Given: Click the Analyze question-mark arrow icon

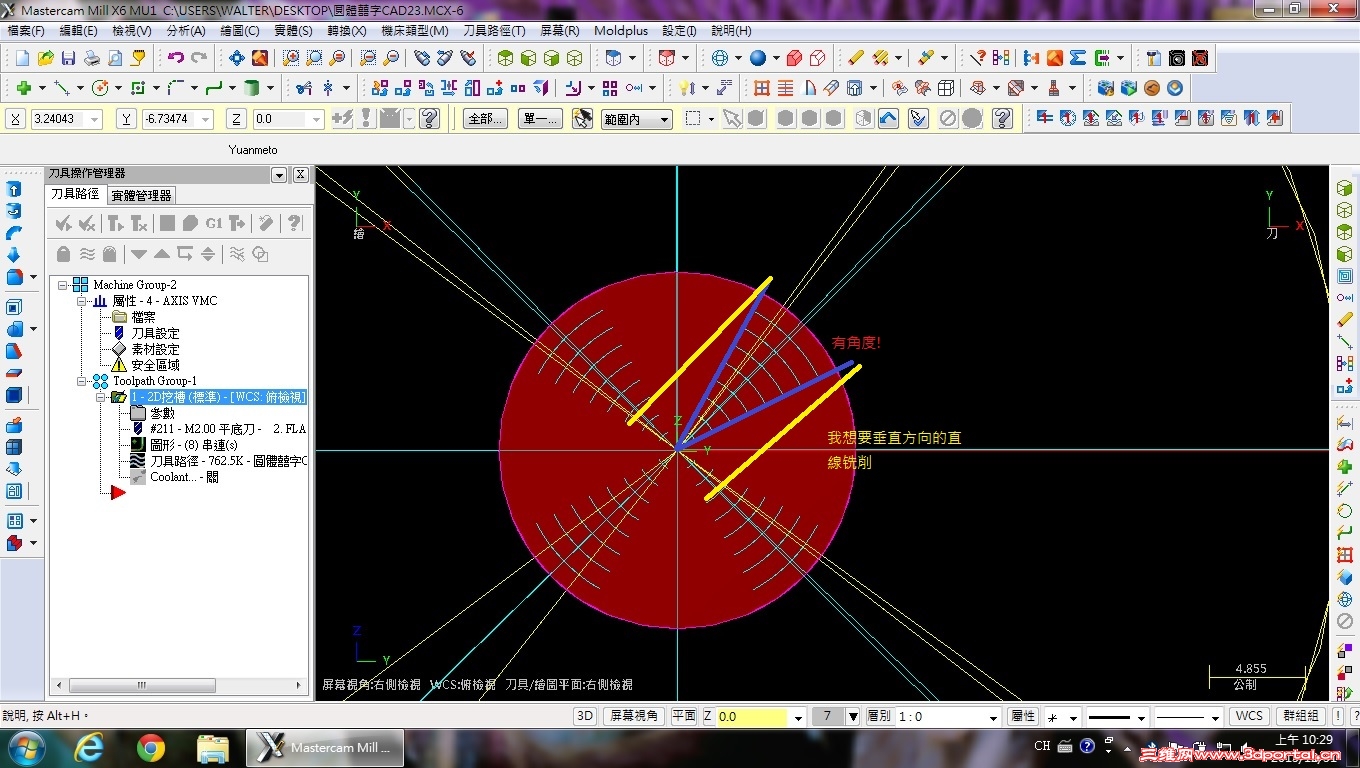Looking at the screenshot, I should click(x=978, y=58).
